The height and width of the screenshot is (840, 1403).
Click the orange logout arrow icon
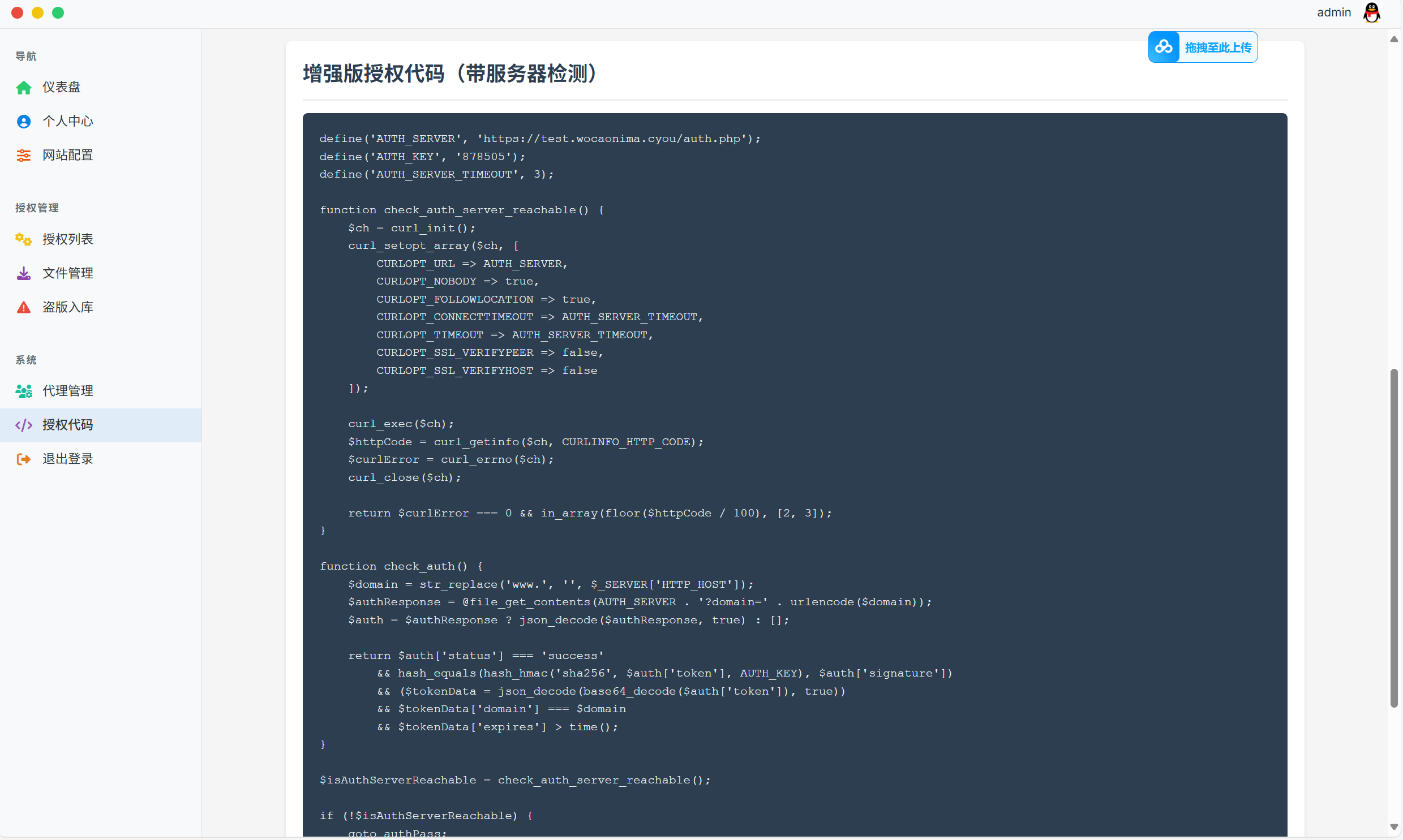click(x=24, y=459)
